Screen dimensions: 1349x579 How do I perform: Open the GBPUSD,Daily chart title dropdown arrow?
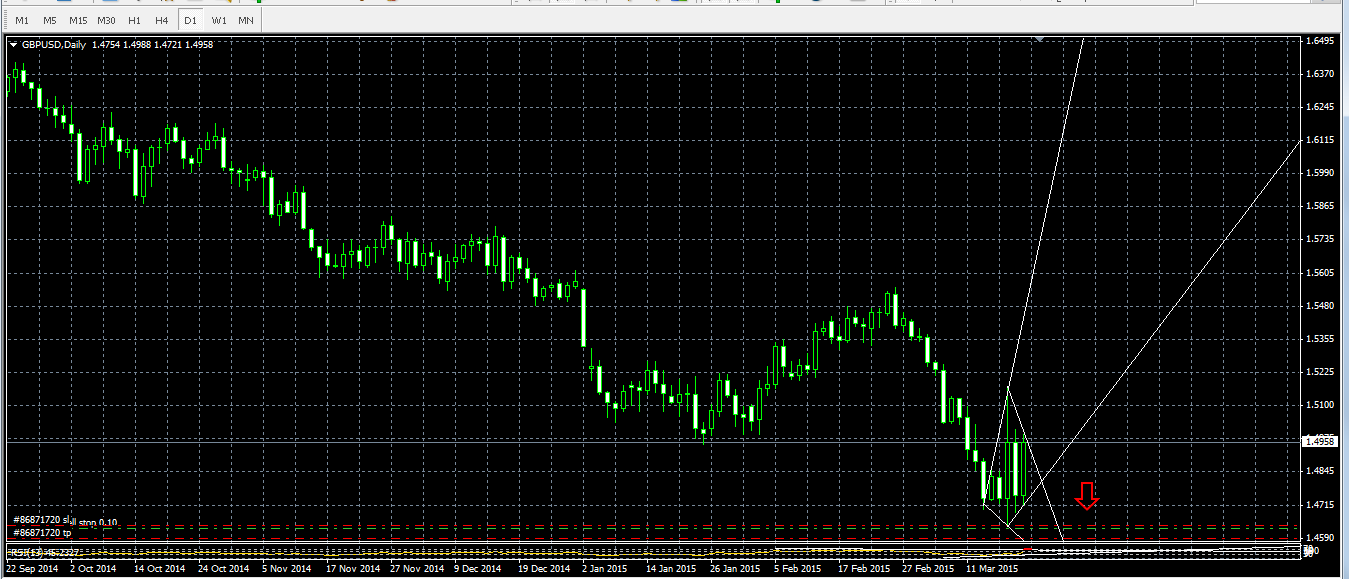(x=13, y=44)
